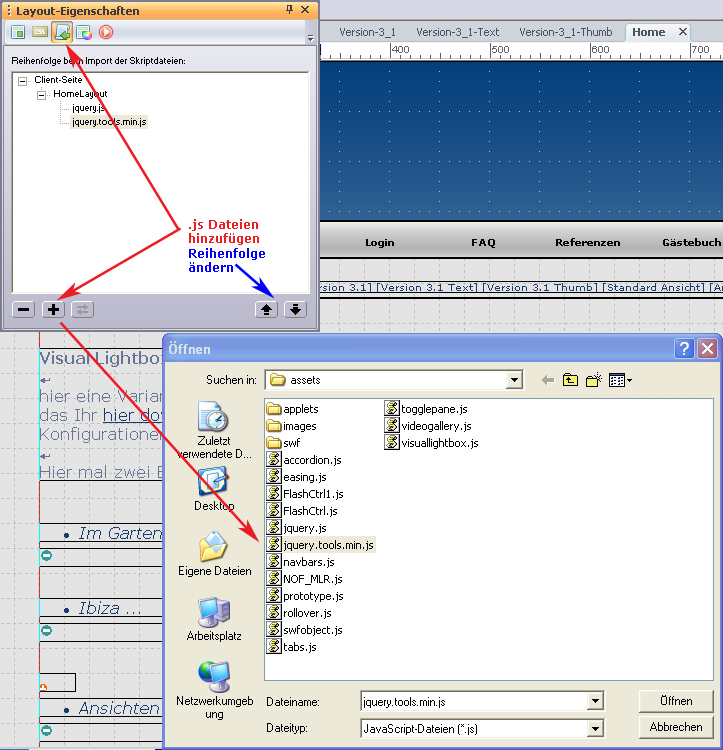Remove script with the minus button
This screenshot has height=750, width=723.
click(24, 309)
